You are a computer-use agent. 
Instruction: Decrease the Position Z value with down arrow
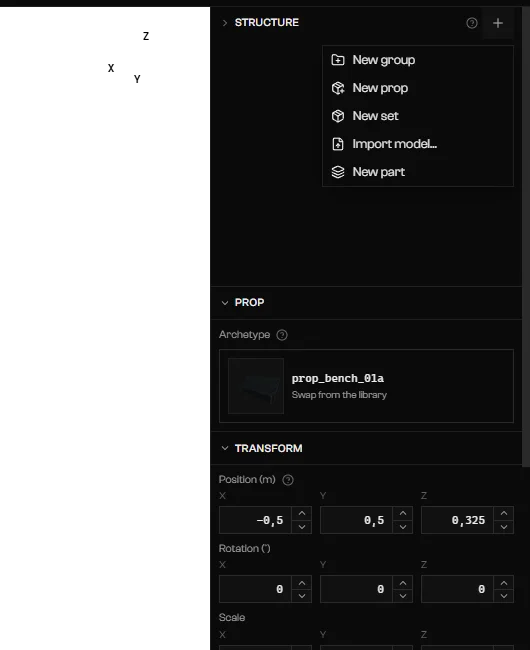[504, 527]
